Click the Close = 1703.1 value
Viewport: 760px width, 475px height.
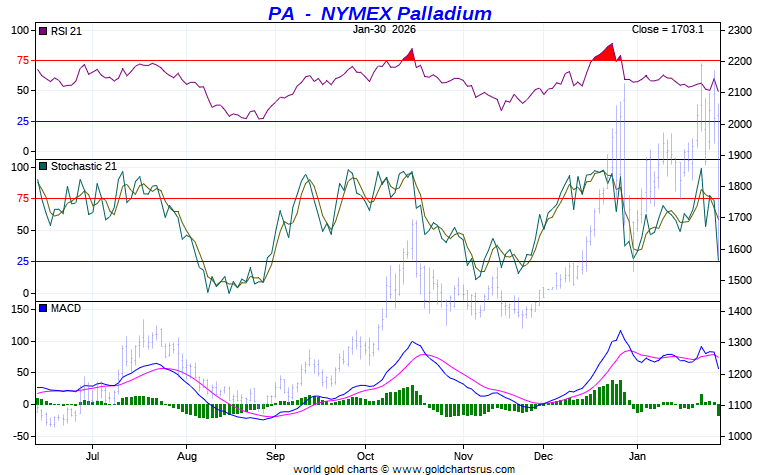[667, 29]
